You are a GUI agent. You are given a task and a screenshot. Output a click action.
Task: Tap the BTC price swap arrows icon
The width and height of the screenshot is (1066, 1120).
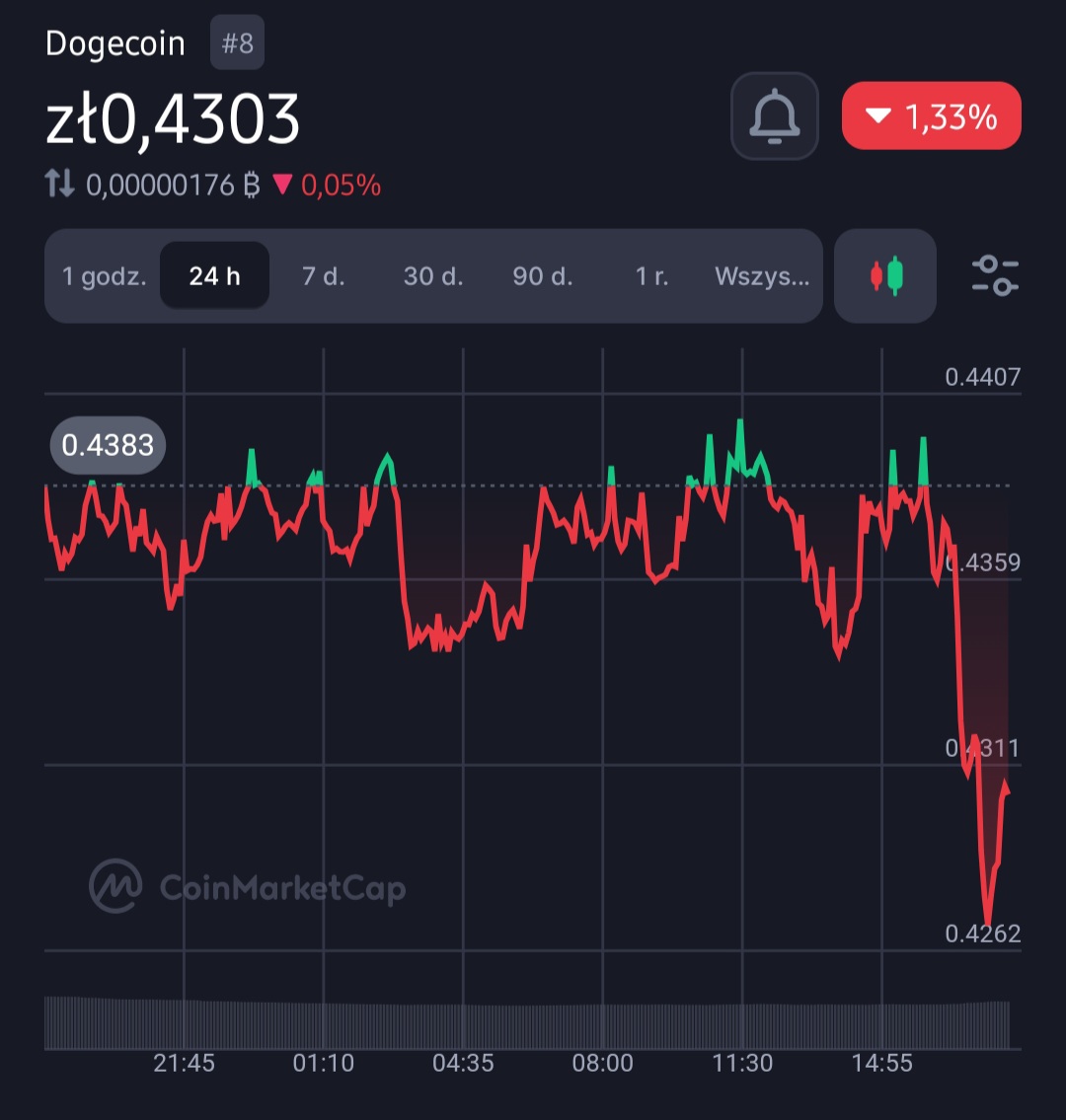pyautogui.click(x=60, y=184)
